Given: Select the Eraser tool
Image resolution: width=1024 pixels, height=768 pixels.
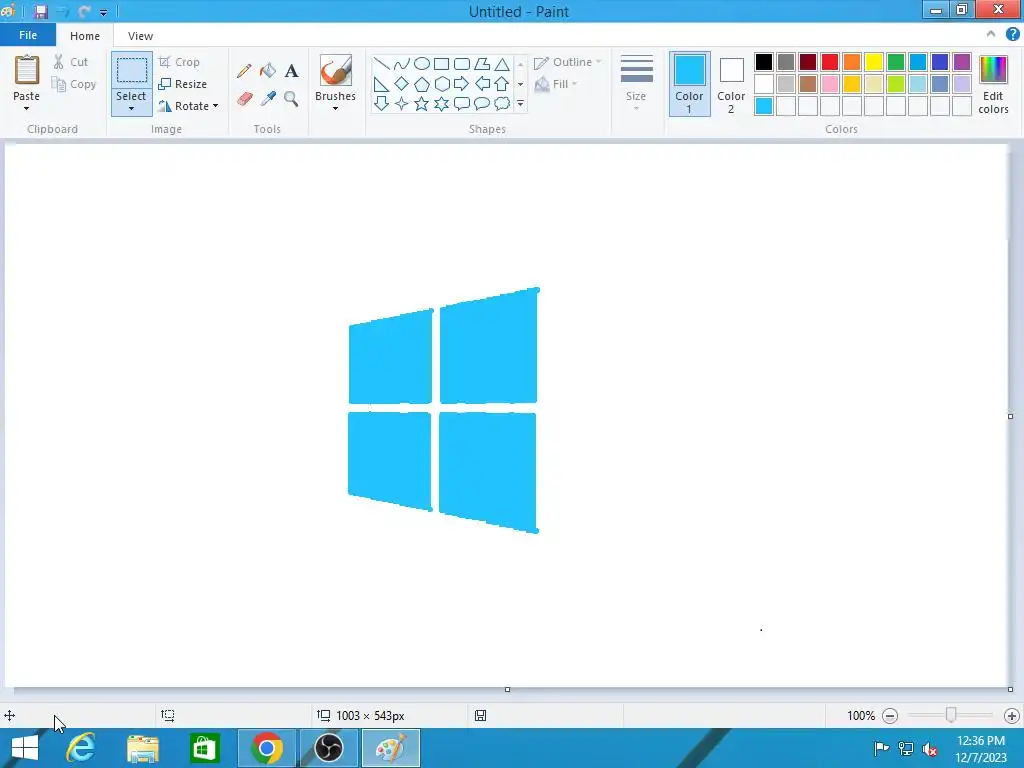Looking at the screenshot, I should coord(244,99).
